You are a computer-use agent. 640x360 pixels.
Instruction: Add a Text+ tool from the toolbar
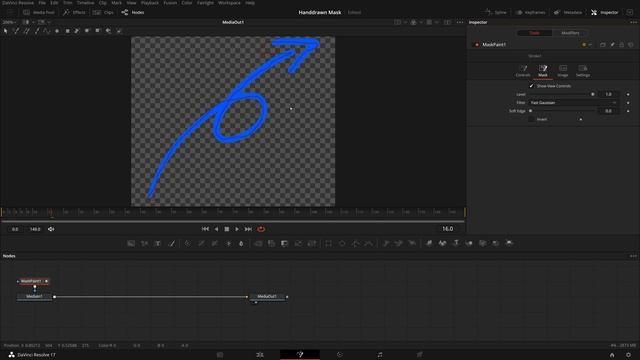158,244
